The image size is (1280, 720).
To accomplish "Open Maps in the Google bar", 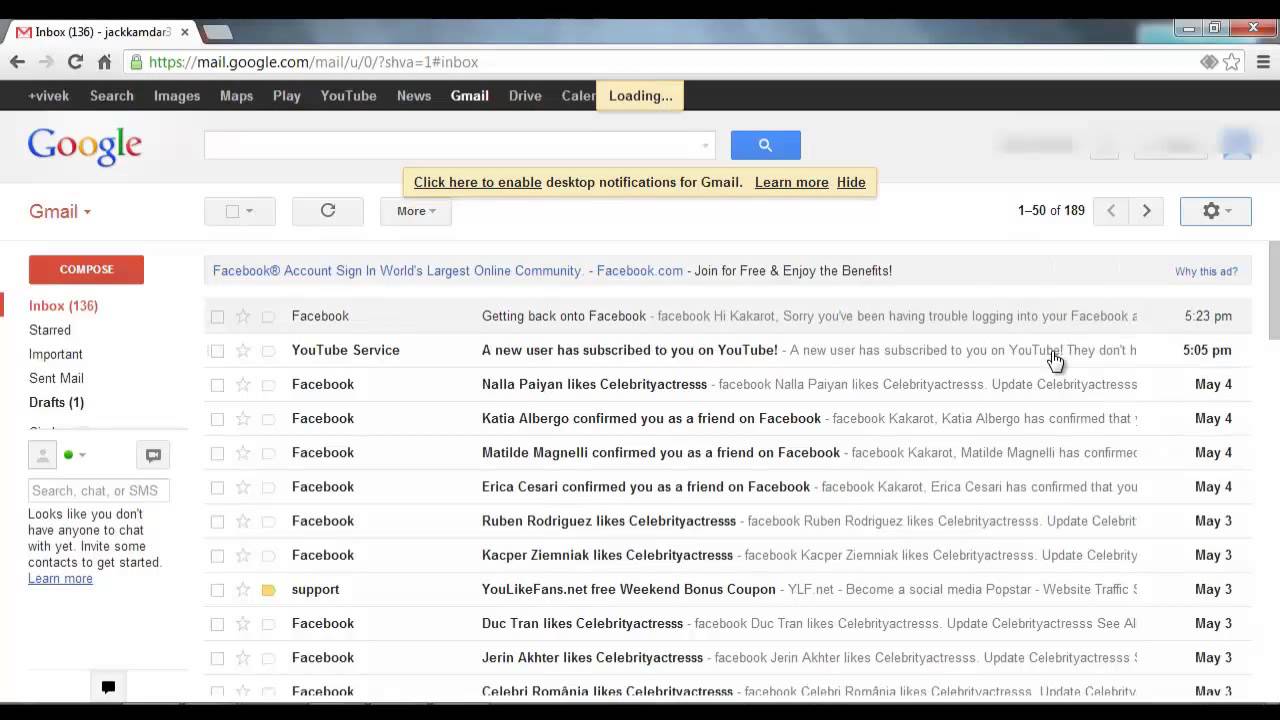I will pyautogui.click(x=236, y=96).
